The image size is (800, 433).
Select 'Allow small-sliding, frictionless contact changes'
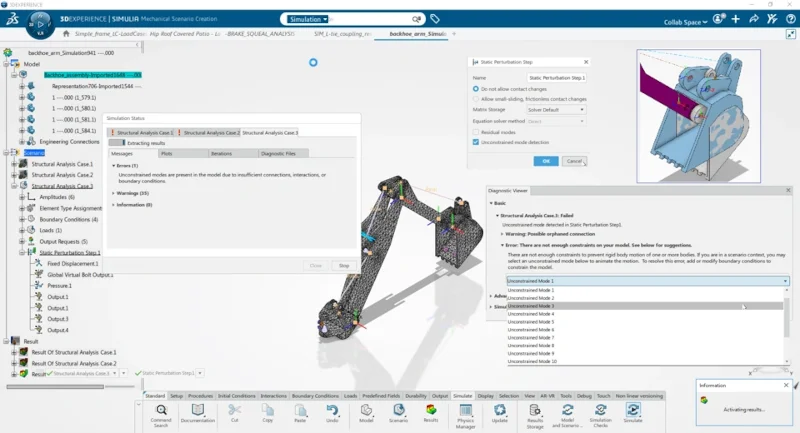[x=476, y=99]
